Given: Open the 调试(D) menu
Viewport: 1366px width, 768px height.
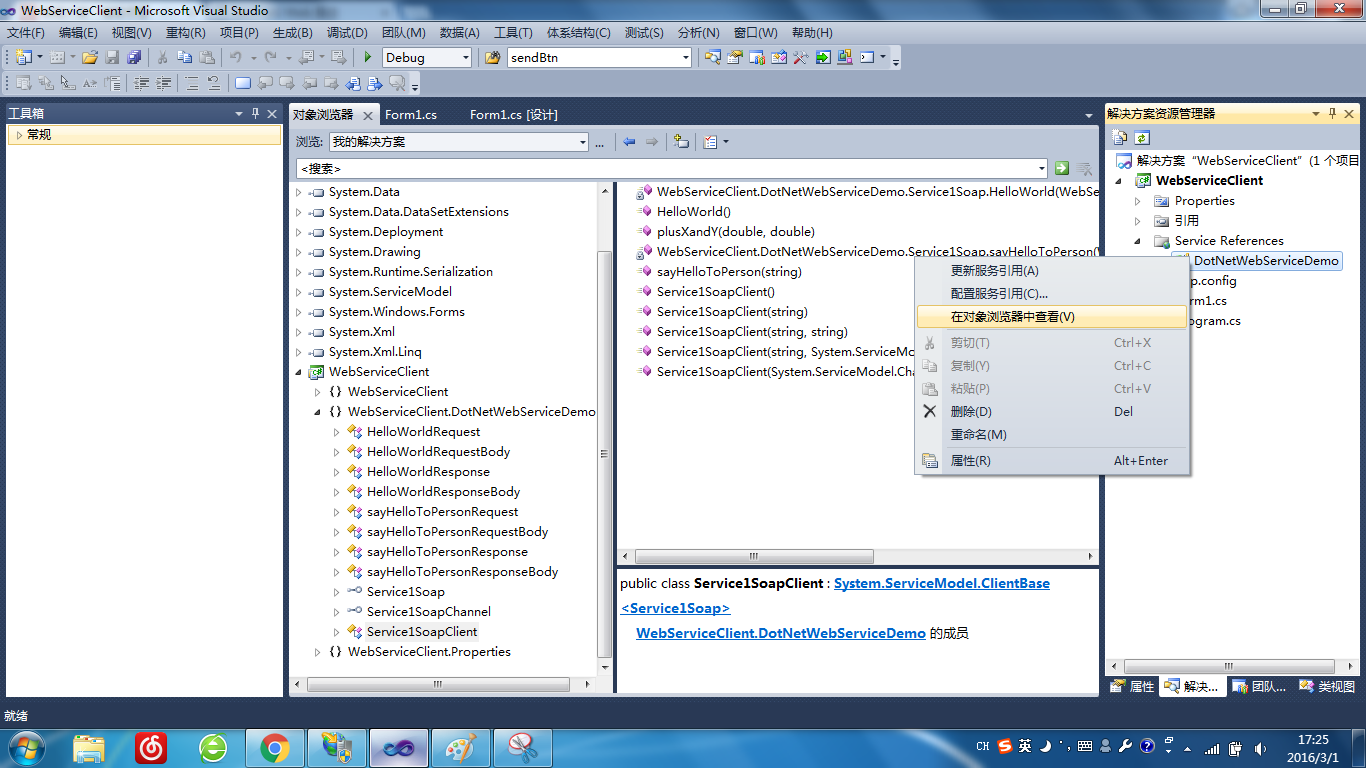Looking at the screenshot, I should tap(347, 33).
